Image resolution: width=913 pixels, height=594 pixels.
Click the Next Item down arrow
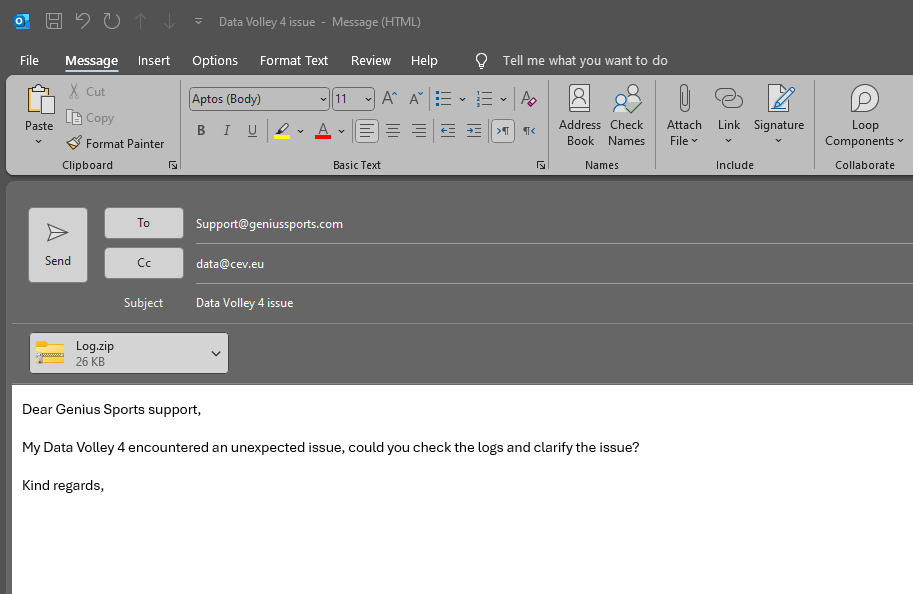tap(169, 22)
